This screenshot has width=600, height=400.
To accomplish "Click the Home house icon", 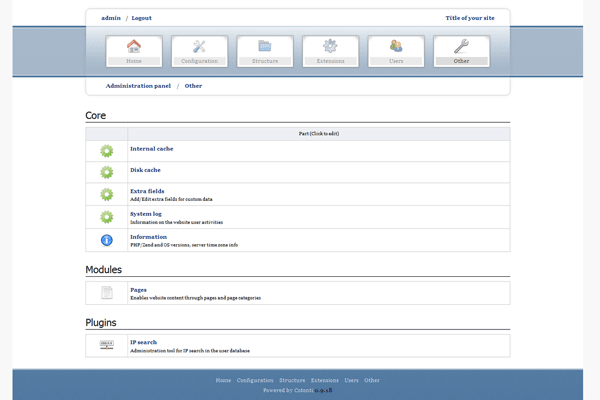I will point(134,46).
